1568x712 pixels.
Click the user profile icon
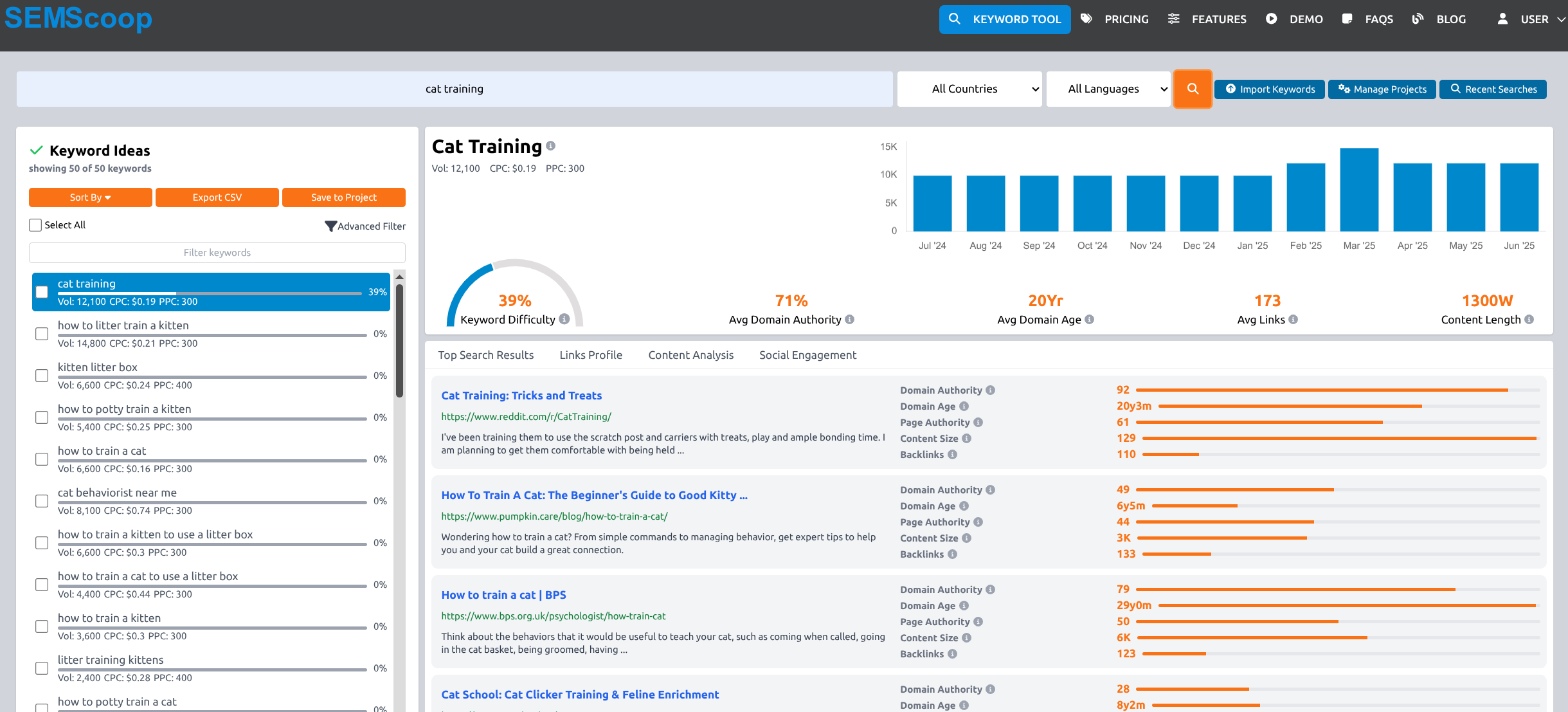pos(1502,19)
